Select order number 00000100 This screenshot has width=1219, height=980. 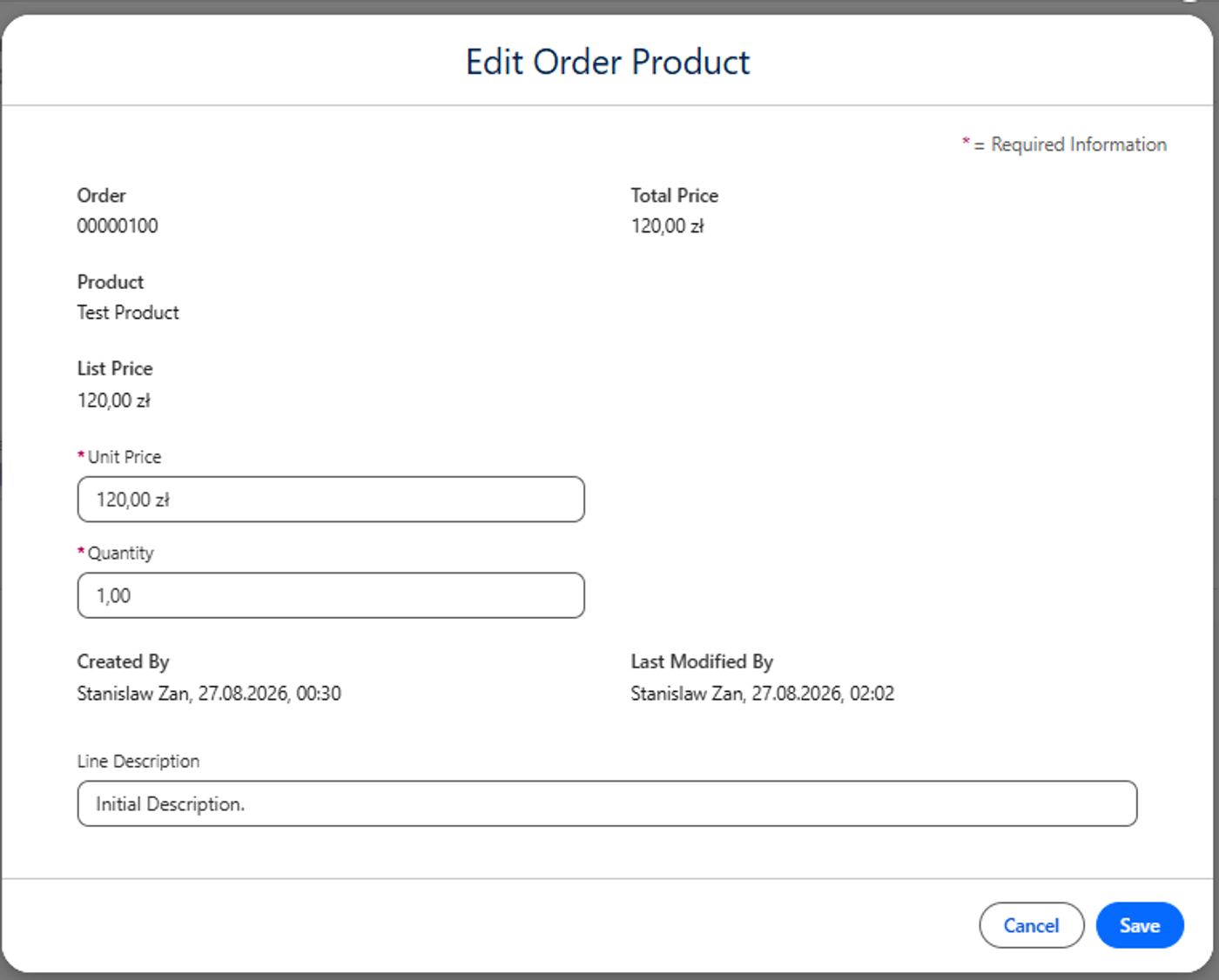(x=118, y=226)
